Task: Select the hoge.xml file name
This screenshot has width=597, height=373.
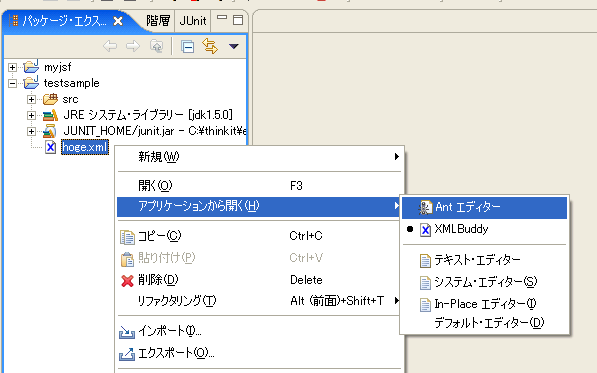Action: coord(85,147)
